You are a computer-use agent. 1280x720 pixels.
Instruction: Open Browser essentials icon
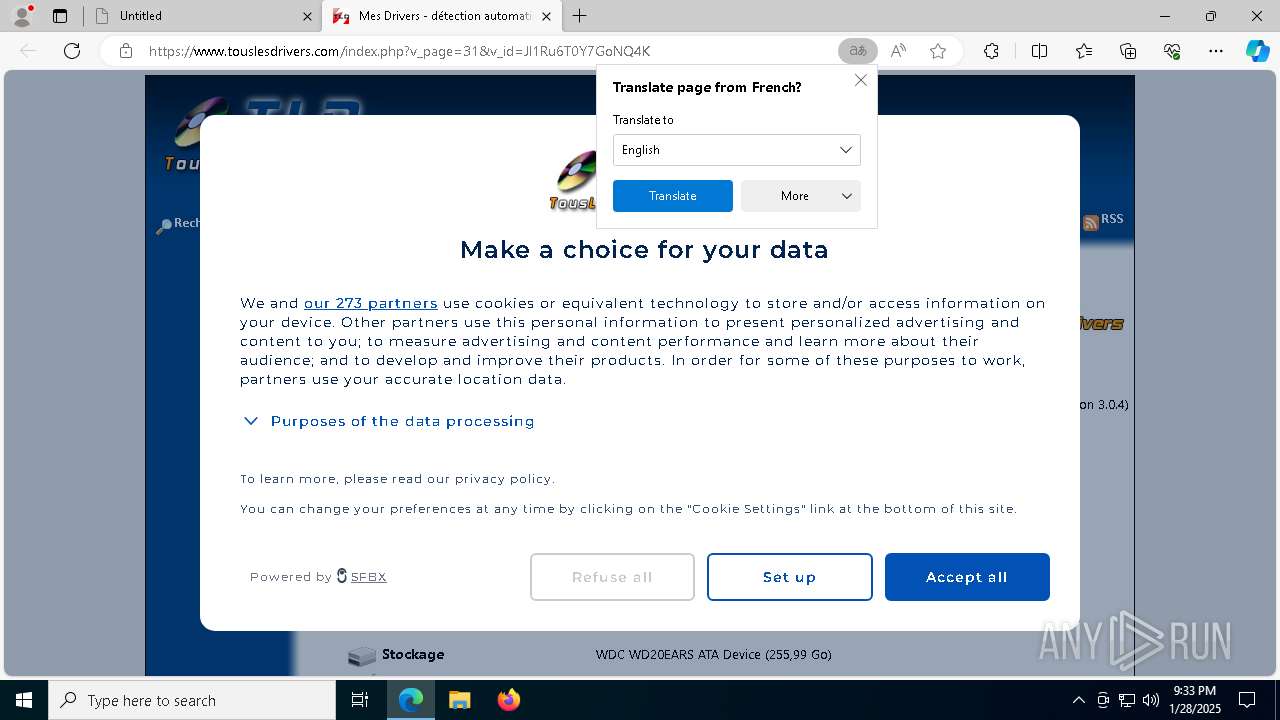click(x=1172, y=51)
